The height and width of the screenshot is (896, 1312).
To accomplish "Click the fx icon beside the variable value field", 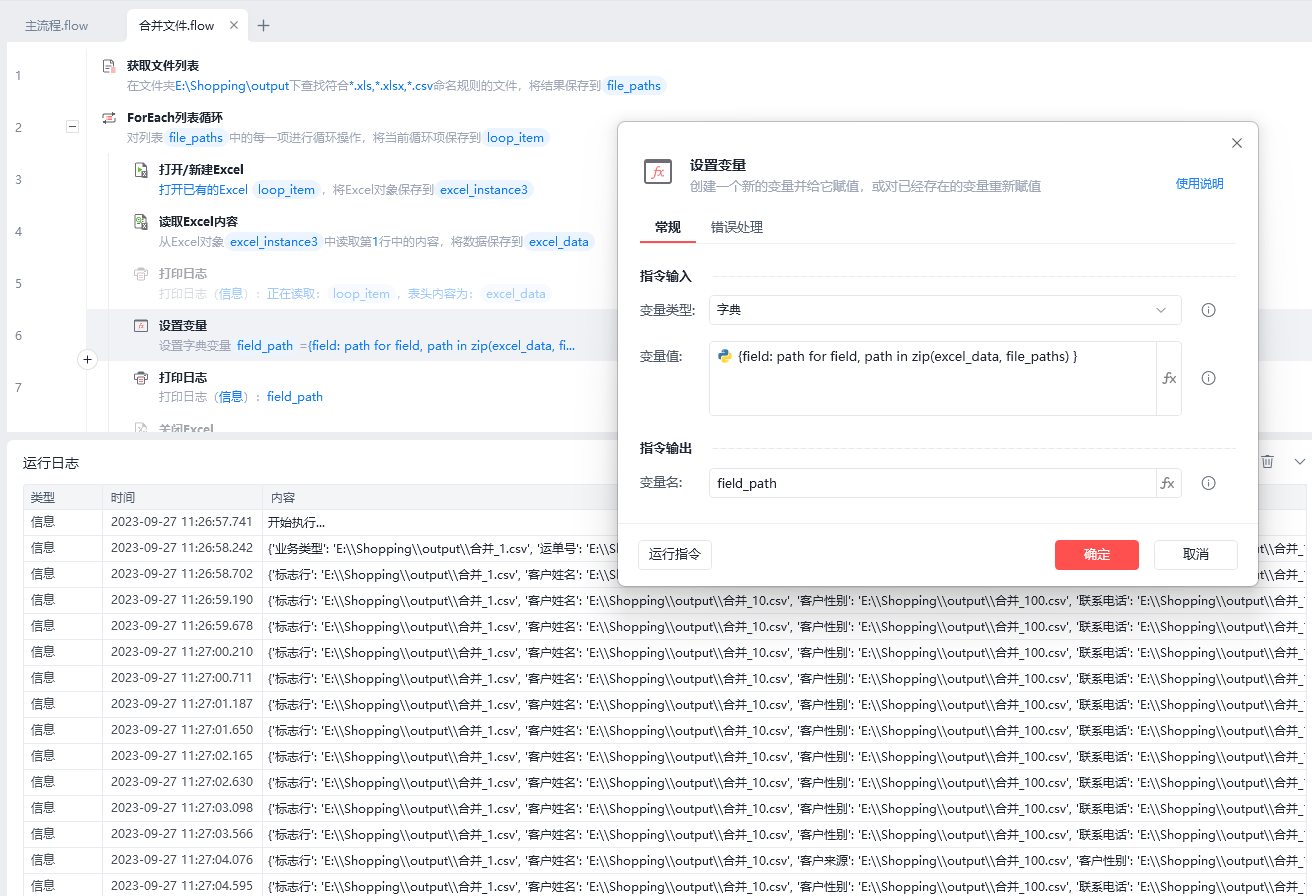I will [x=1168, y=378].
